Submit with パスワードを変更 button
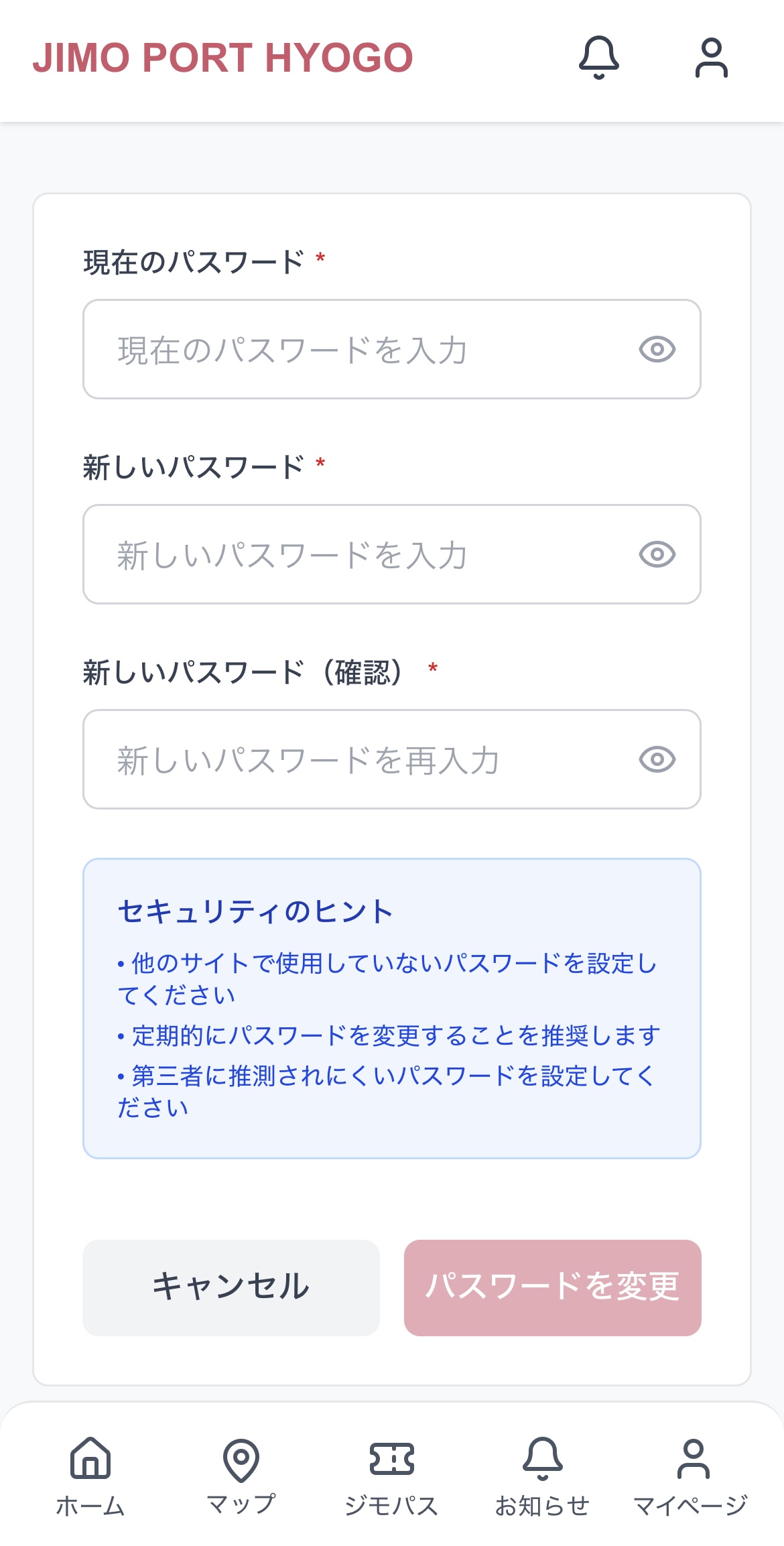This screenshot has height=1546, width=784. [552, 1287]
